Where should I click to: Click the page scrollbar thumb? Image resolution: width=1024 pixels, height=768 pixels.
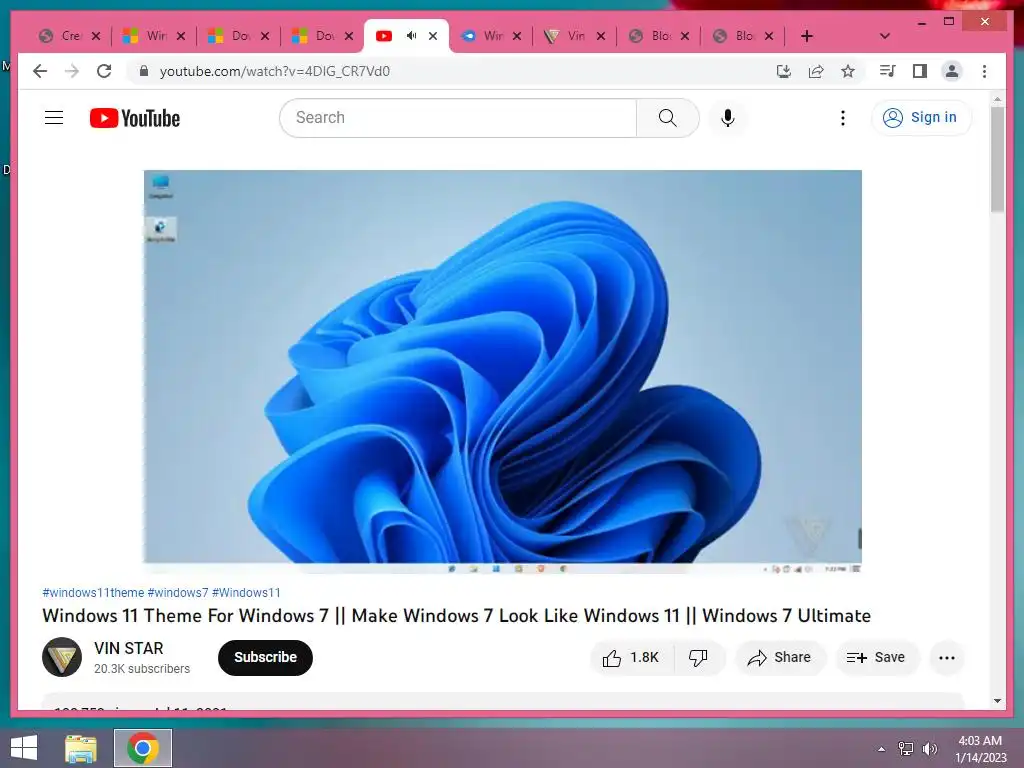[997, 159]
